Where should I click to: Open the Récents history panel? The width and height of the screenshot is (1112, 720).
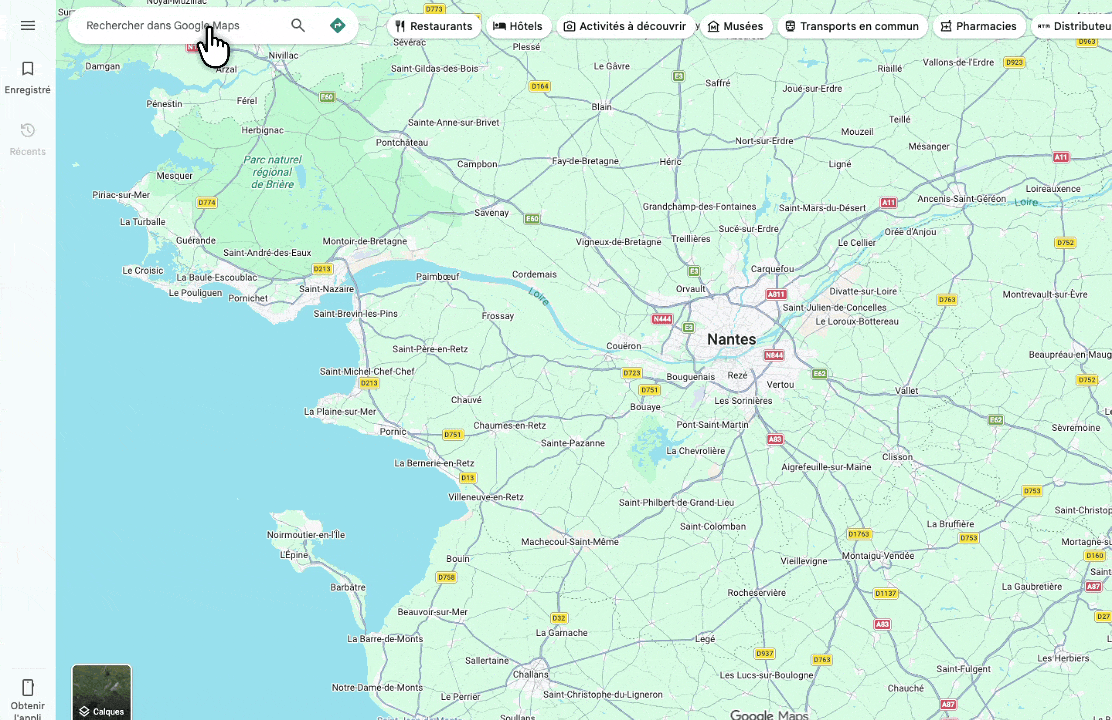(x=28, y=139)
